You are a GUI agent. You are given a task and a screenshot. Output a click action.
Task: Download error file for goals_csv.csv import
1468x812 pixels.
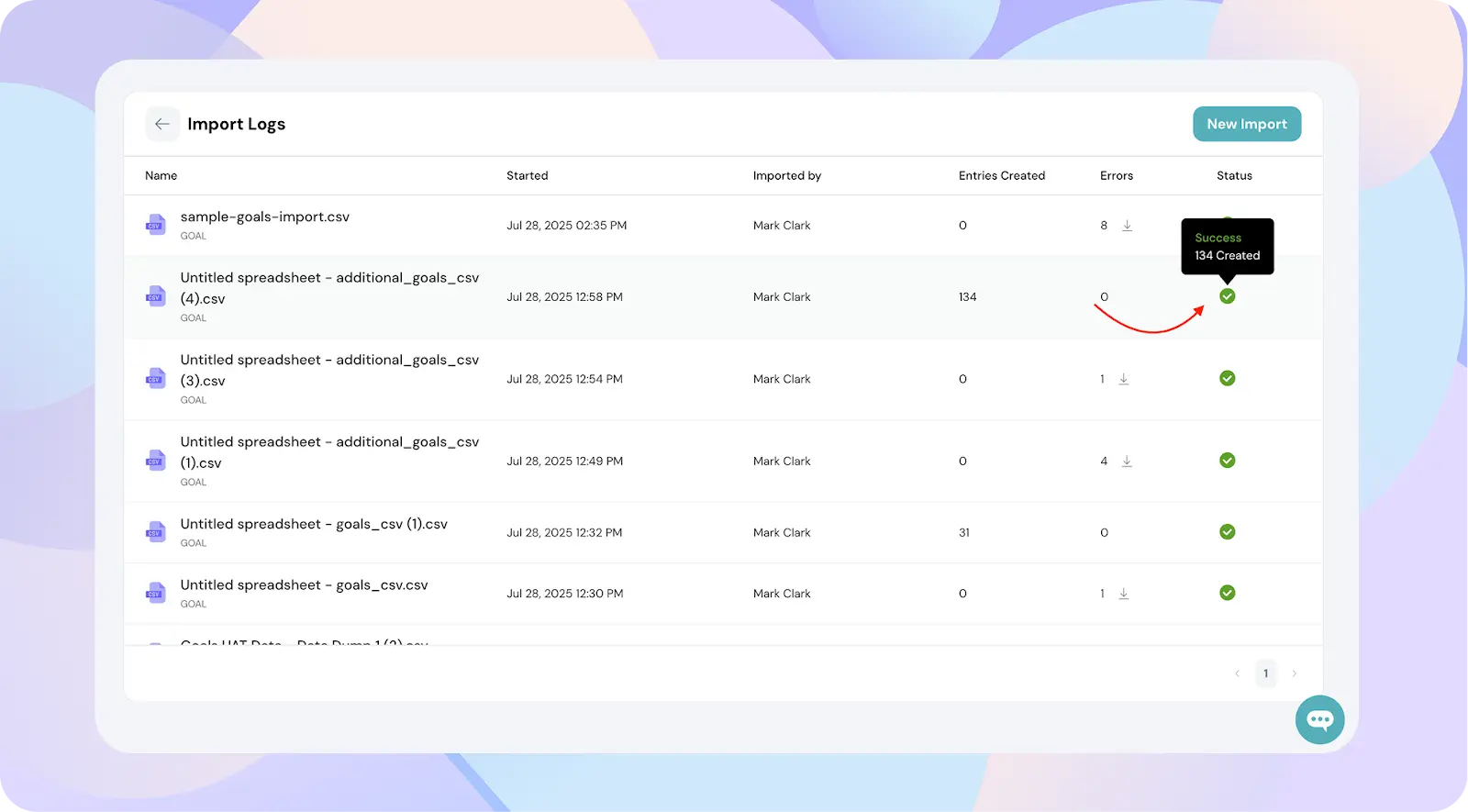[x=1123, y=594]
